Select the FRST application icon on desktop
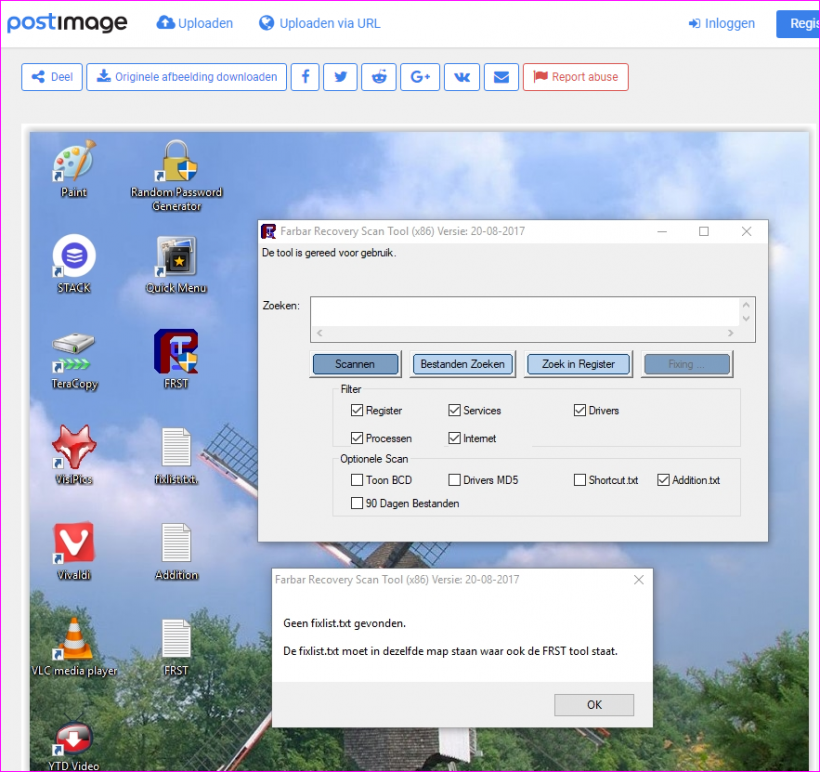Image resolution: width=820 pixels, height=772 pixels. (176, 359)
